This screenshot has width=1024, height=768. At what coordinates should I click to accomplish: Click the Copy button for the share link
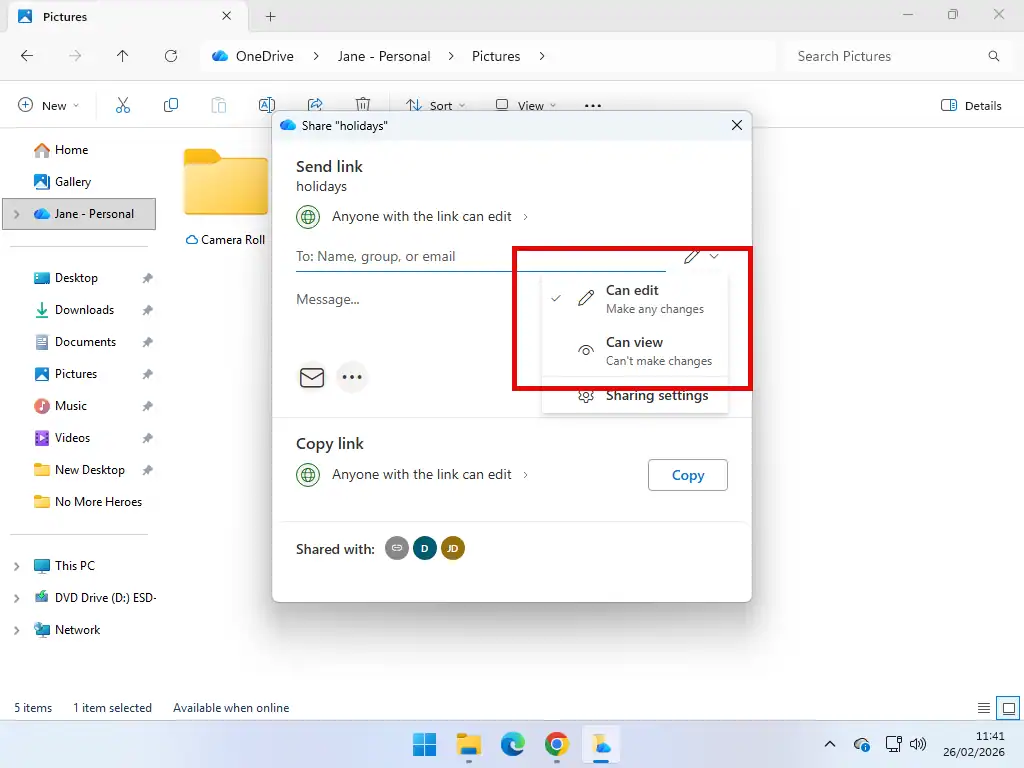tap(687, 475)
